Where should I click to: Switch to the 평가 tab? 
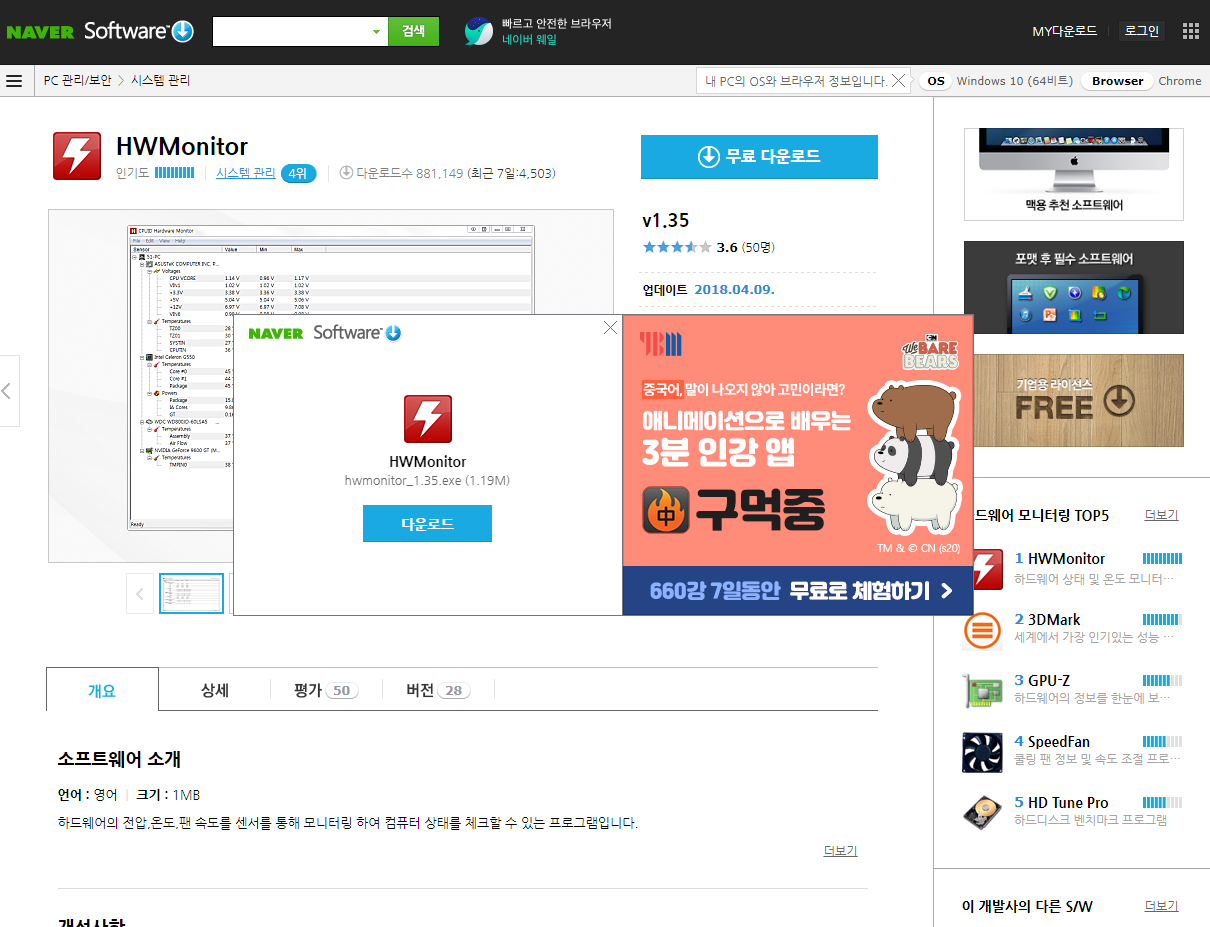click(326, 690)
